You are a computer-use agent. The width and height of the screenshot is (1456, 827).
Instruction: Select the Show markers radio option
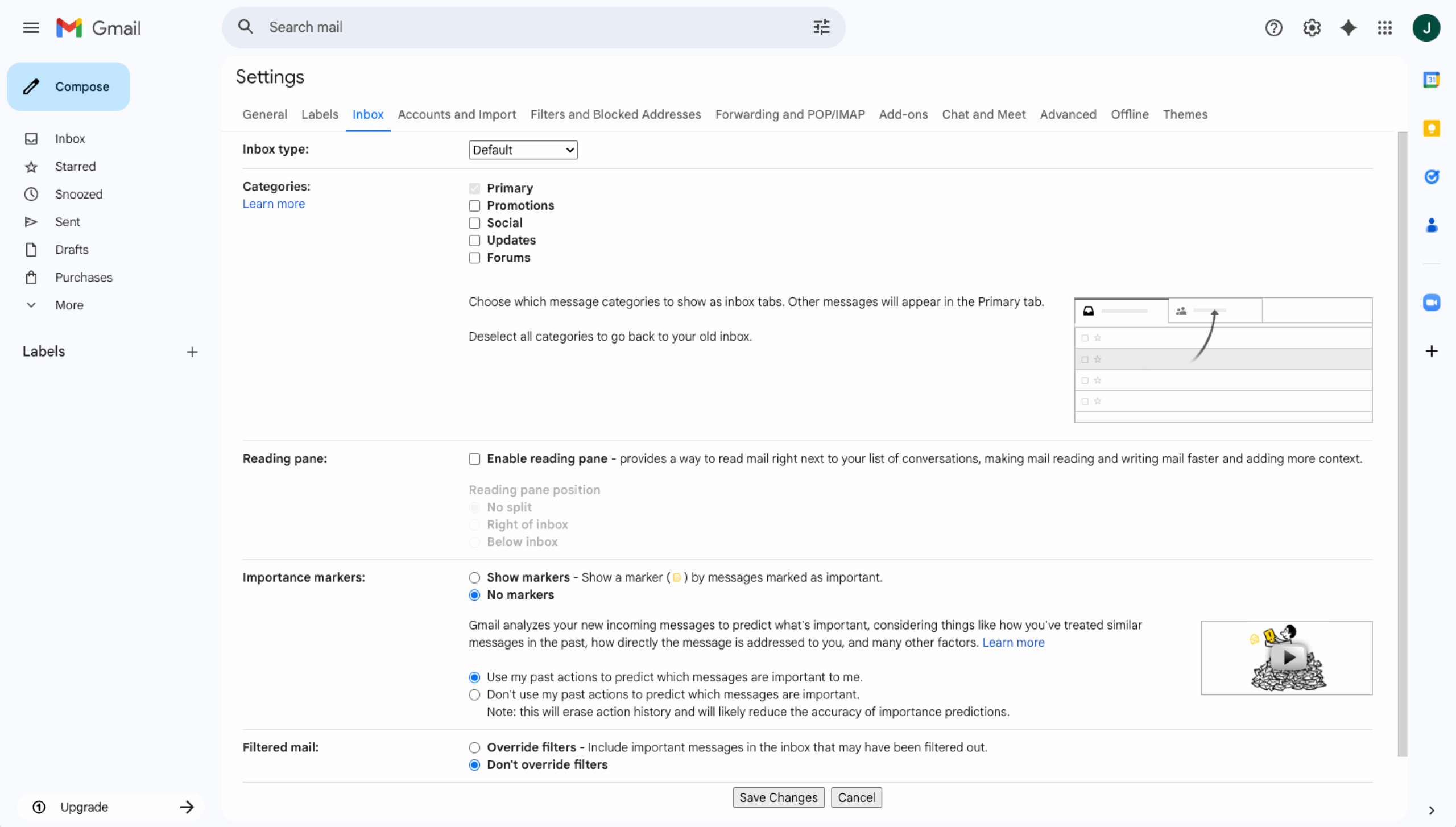[x=474, y=578]
